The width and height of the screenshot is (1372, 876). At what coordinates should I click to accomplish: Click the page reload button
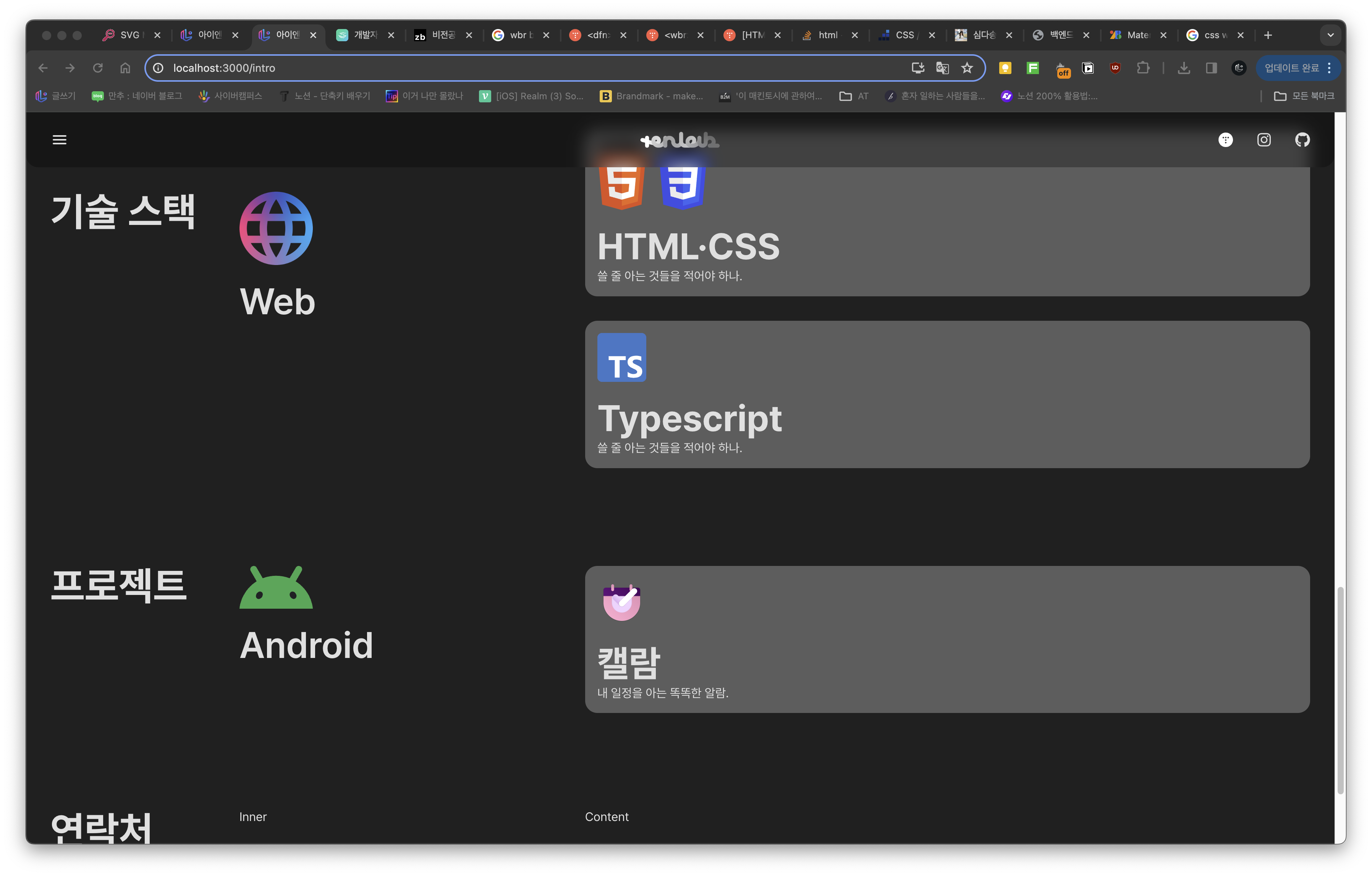(97, 68)
